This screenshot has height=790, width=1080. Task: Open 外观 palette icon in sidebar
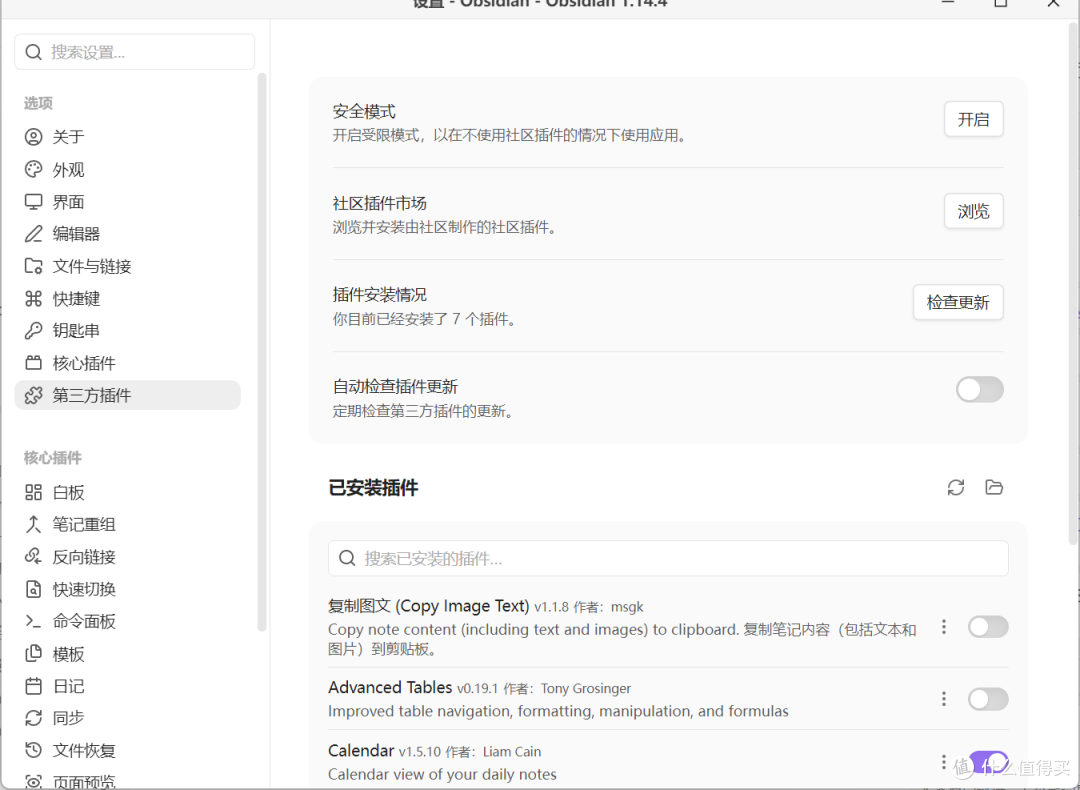tap(33, 169)
